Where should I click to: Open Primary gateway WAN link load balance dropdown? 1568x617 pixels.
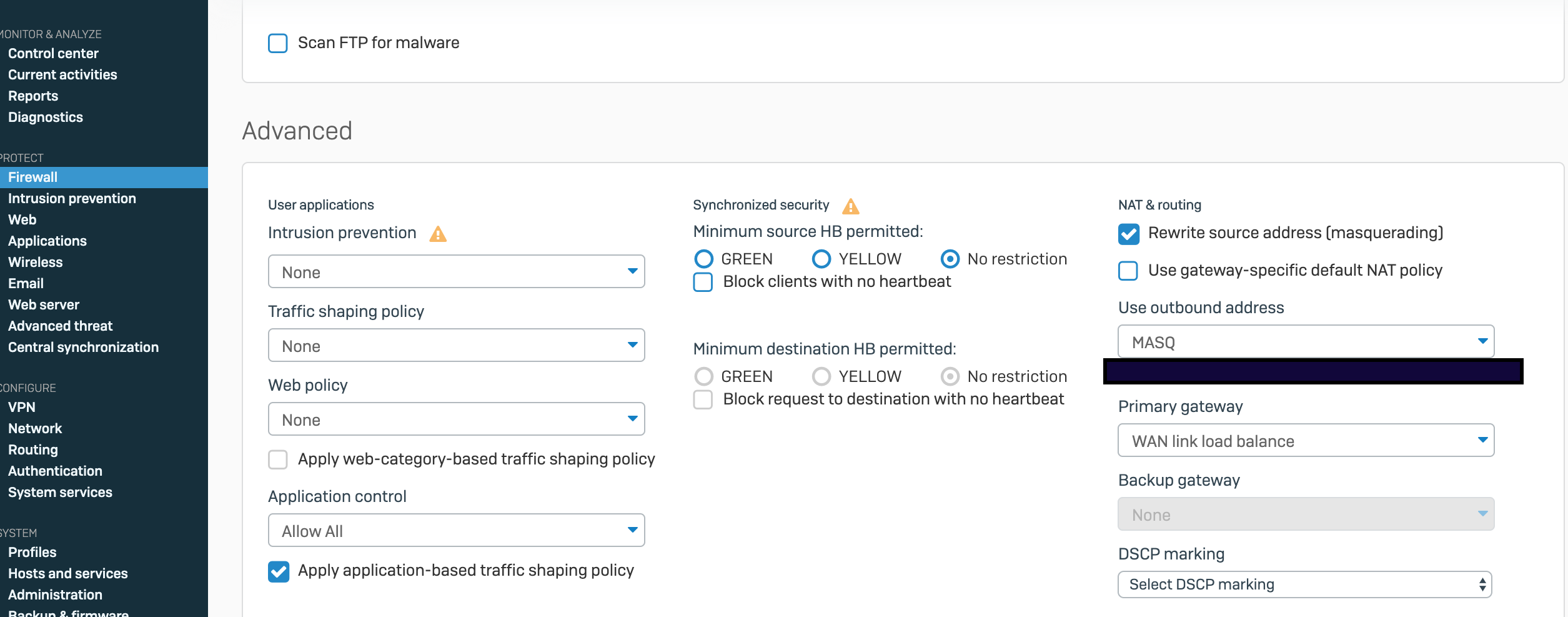pos(1306,441)
